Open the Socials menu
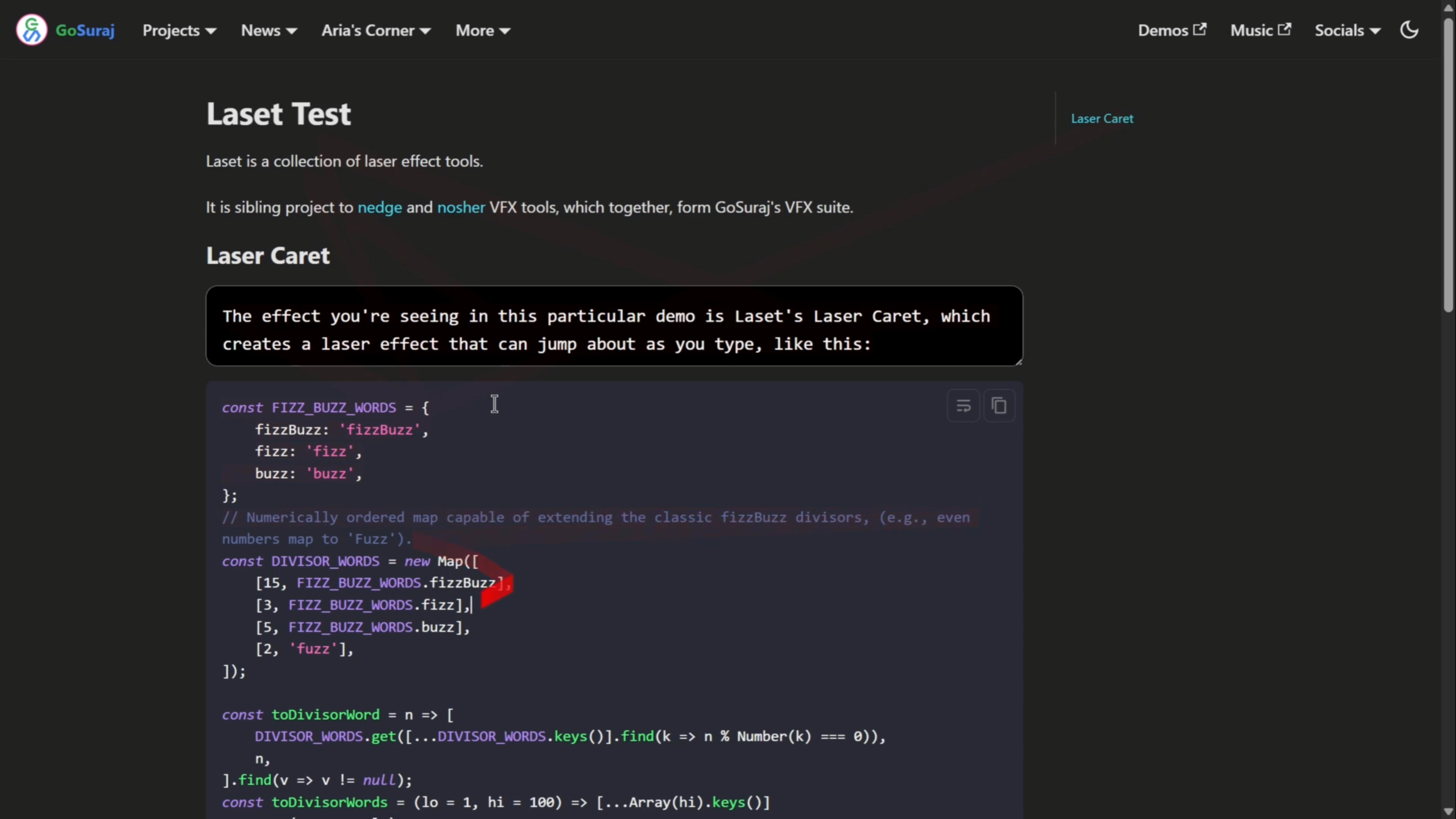Viewport: 1456px width, 819px height. point(1347,31)
